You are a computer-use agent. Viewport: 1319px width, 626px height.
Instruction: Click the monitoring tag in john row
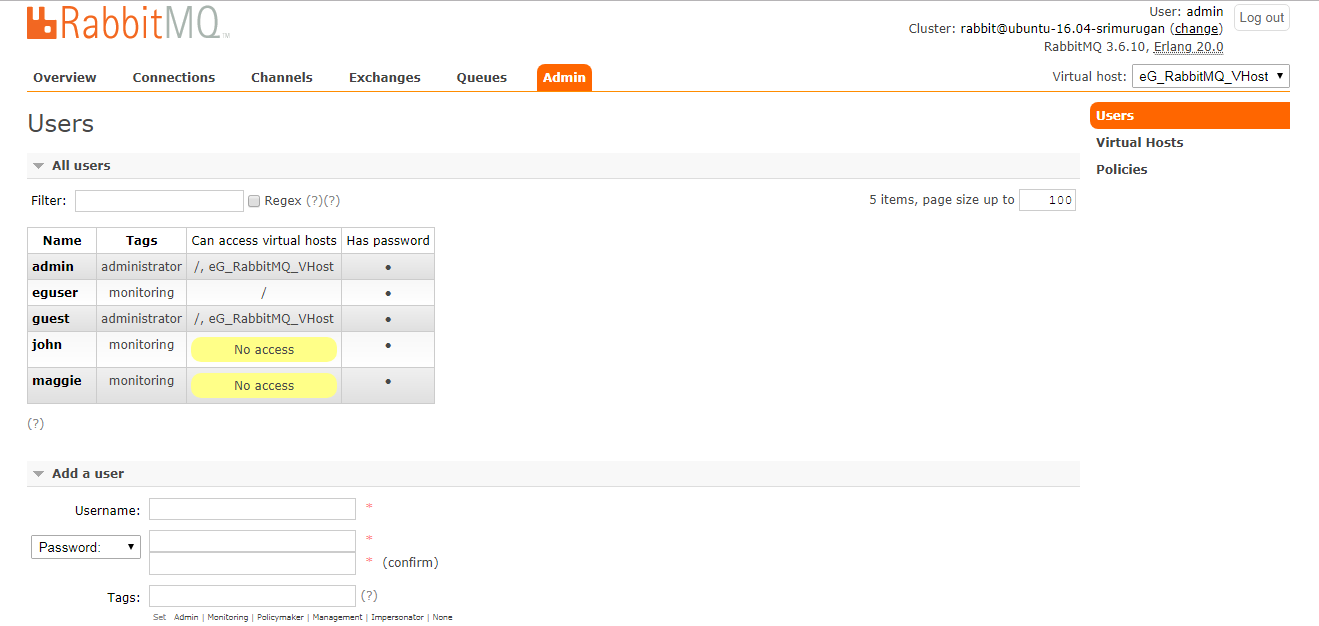(x=142, y=345)
